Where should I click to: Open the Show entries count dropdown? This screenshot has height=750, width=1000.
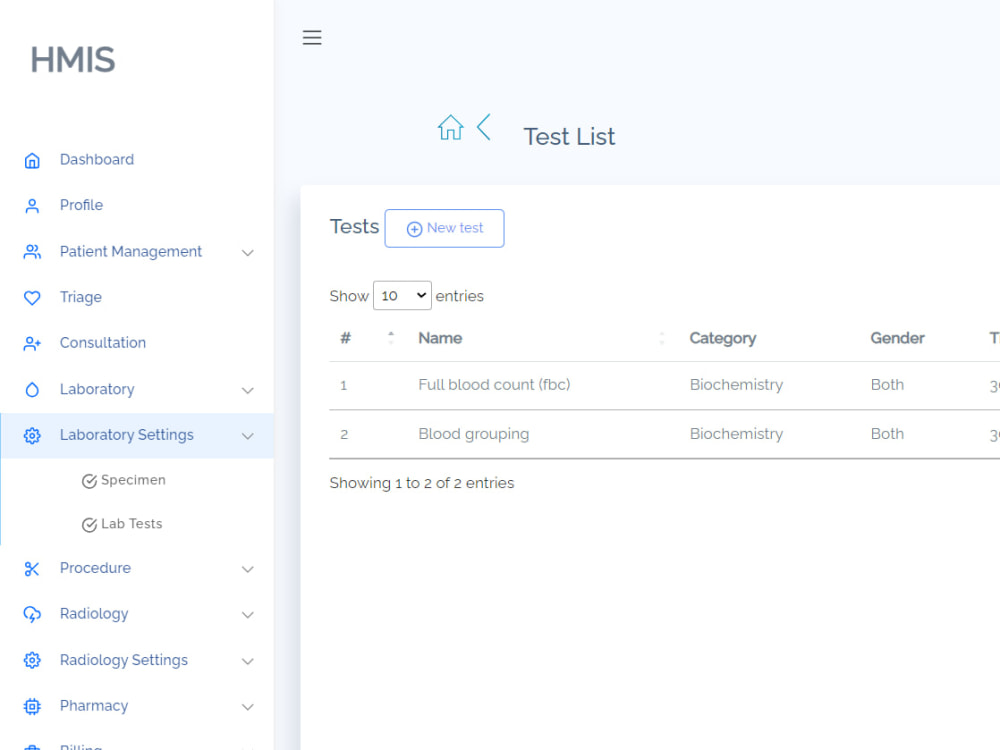point(402,295)
